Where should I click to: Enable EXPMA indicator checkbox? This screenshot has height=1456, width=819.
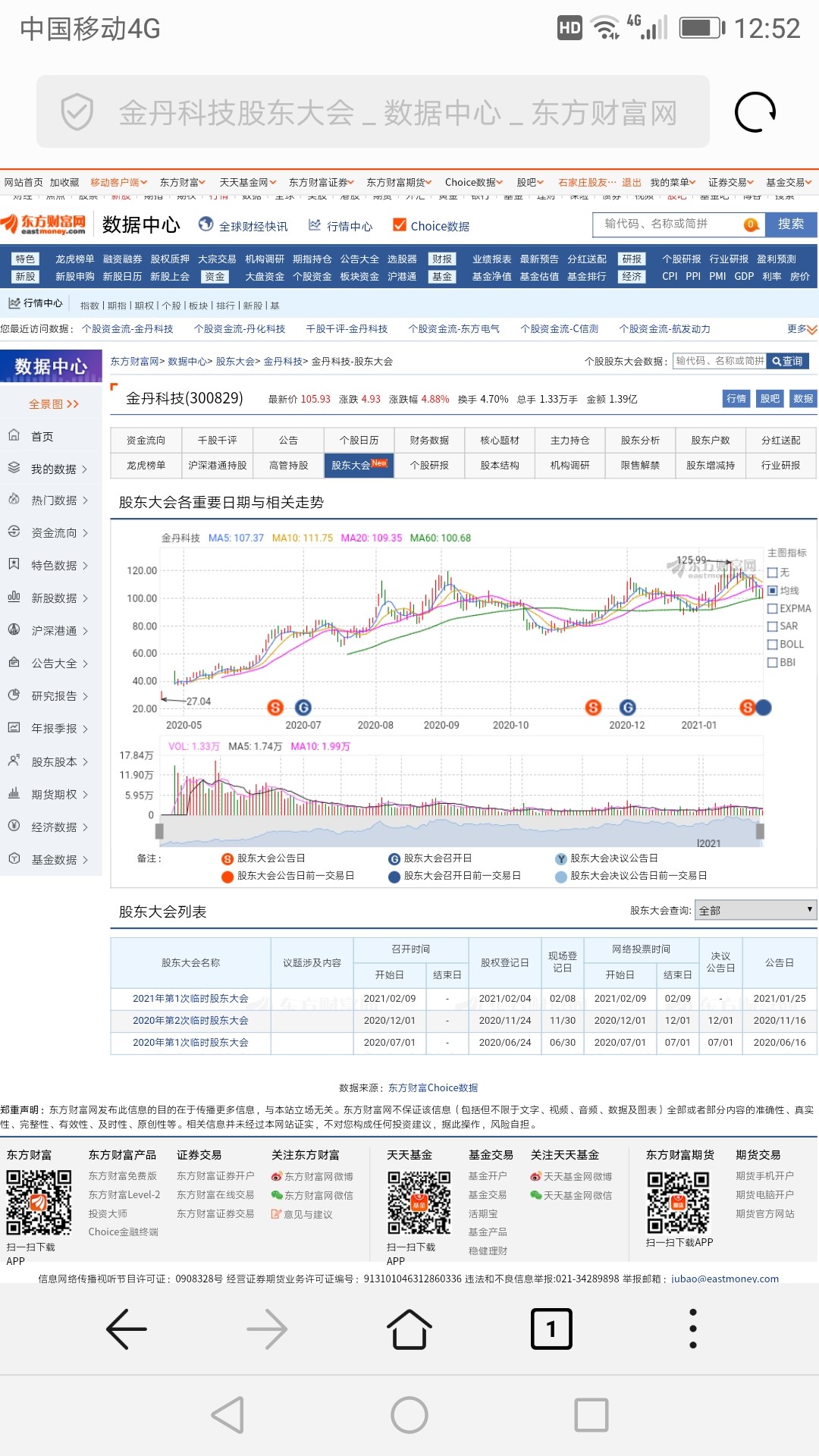pos(773,608)
